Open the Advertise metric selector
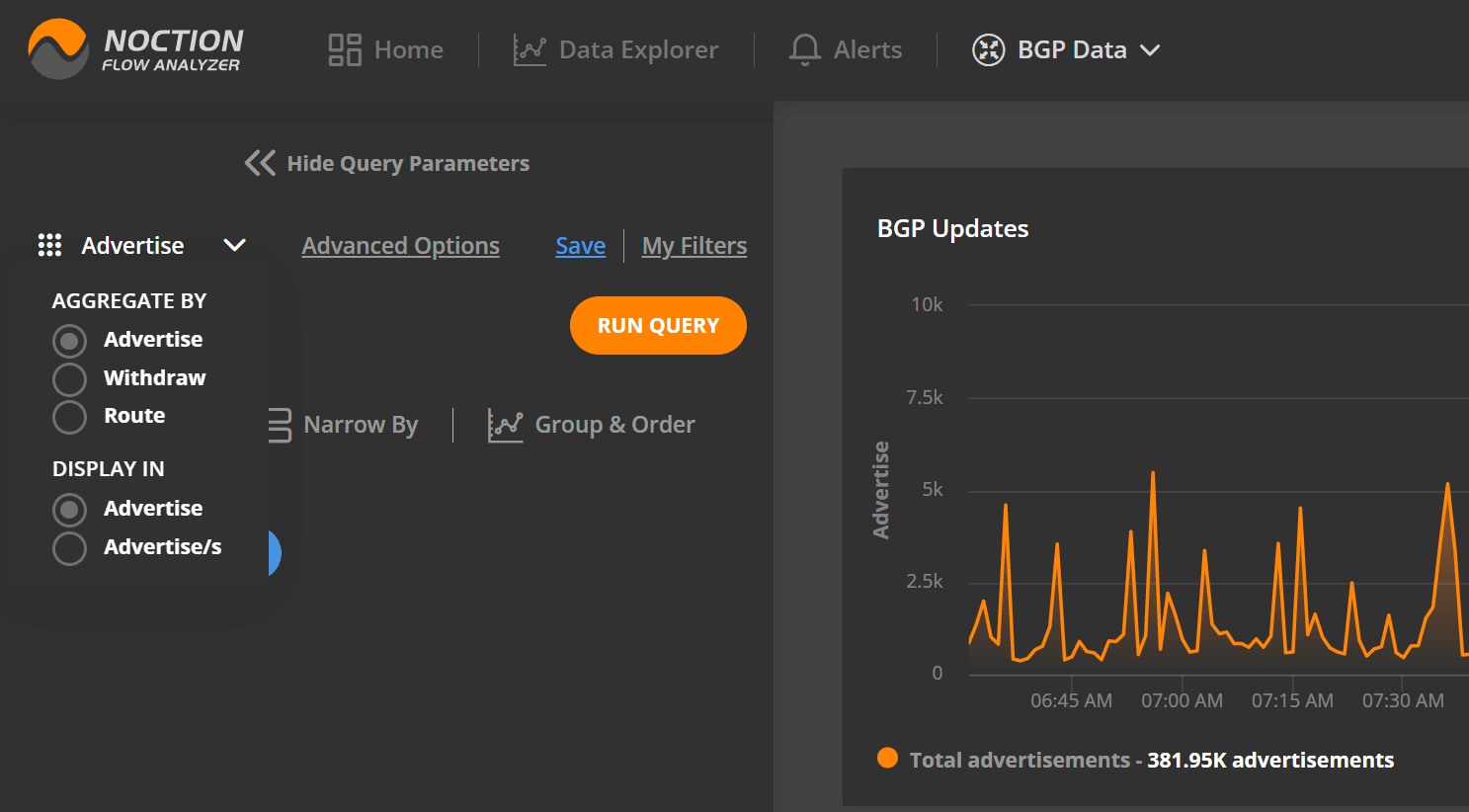Viewport: 1469px width, 812px height. 142,245
